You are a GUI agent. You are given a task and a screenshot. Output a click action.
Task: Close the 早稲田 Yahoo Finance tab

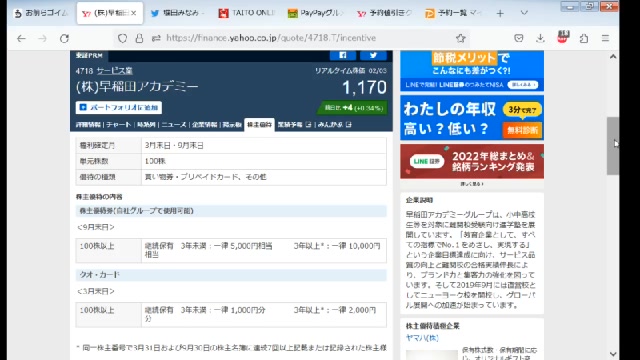point(133,13)
